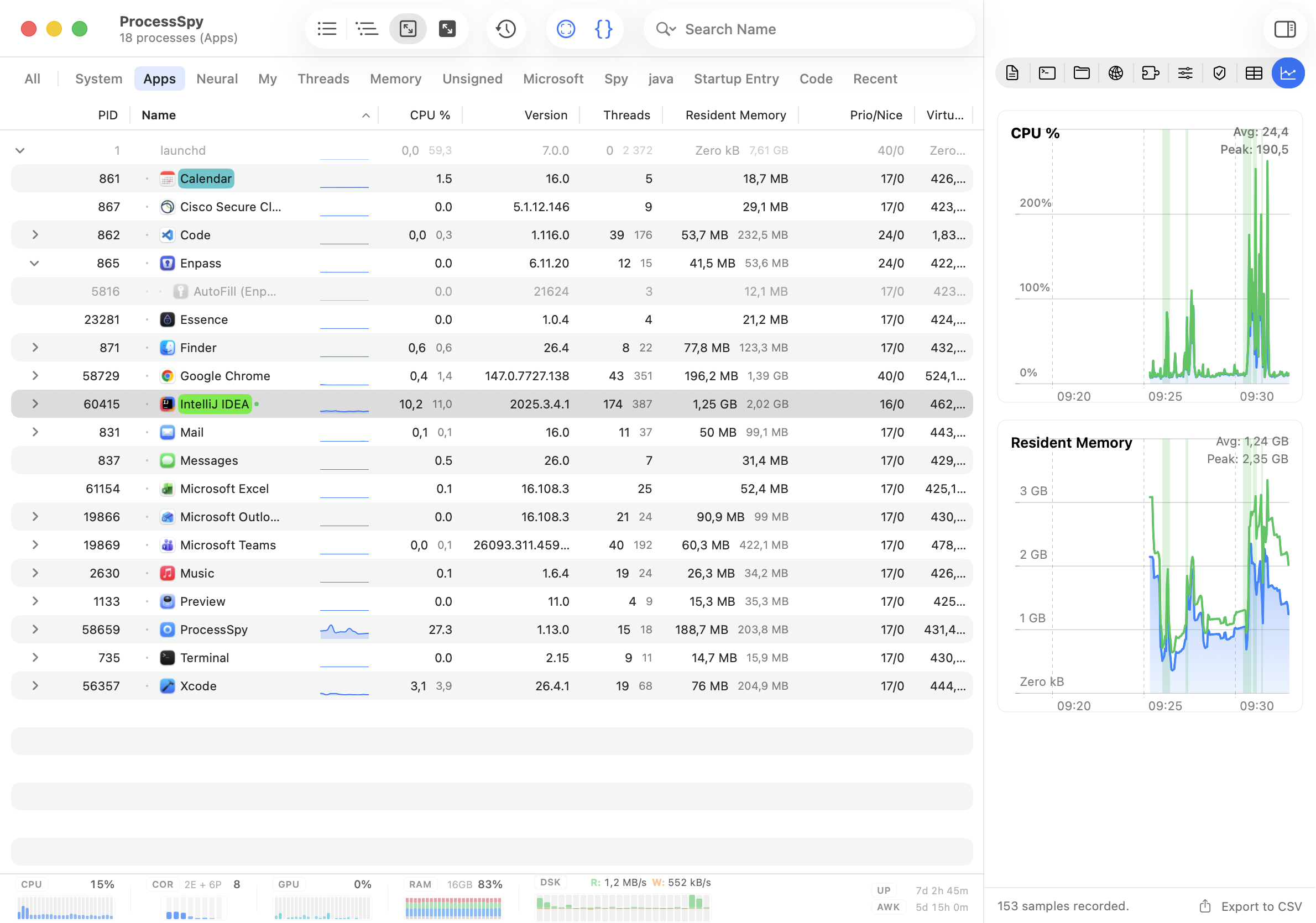This screenshot has width=1316, height=923.
Task: Sort by the CPU % column header
Action: [x=429, y=115]
